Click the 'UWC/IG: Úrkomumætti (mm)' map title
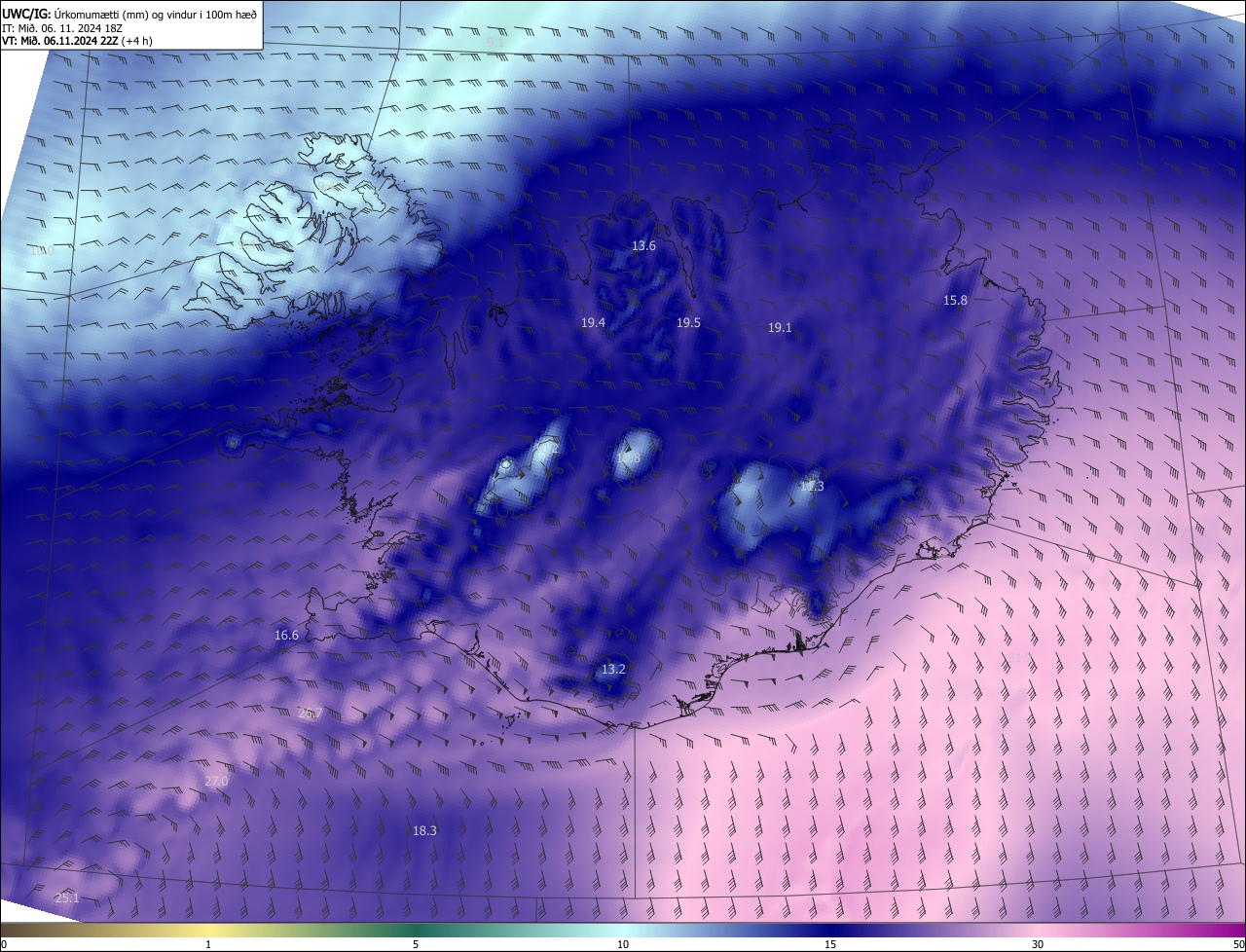This screenshot has width=1246, height=952. pos(129,14)
